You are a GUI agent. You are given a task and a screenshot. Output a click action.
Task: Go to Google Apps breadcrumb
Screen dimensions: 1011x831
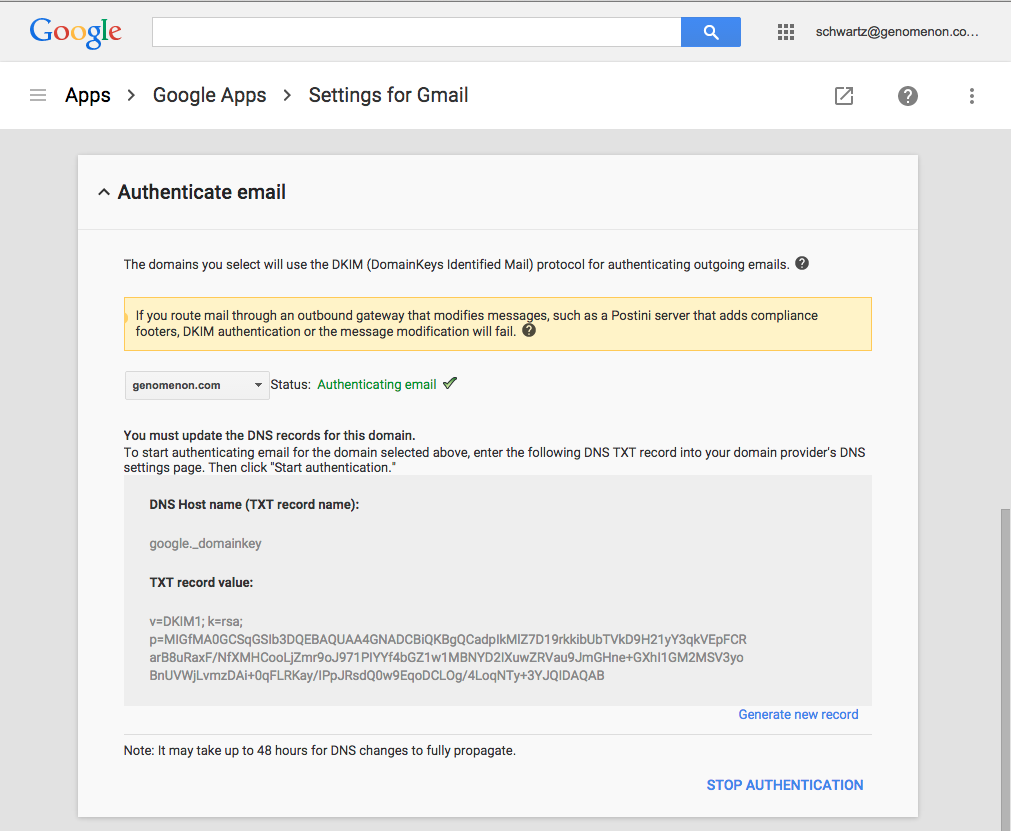[210, 95]
